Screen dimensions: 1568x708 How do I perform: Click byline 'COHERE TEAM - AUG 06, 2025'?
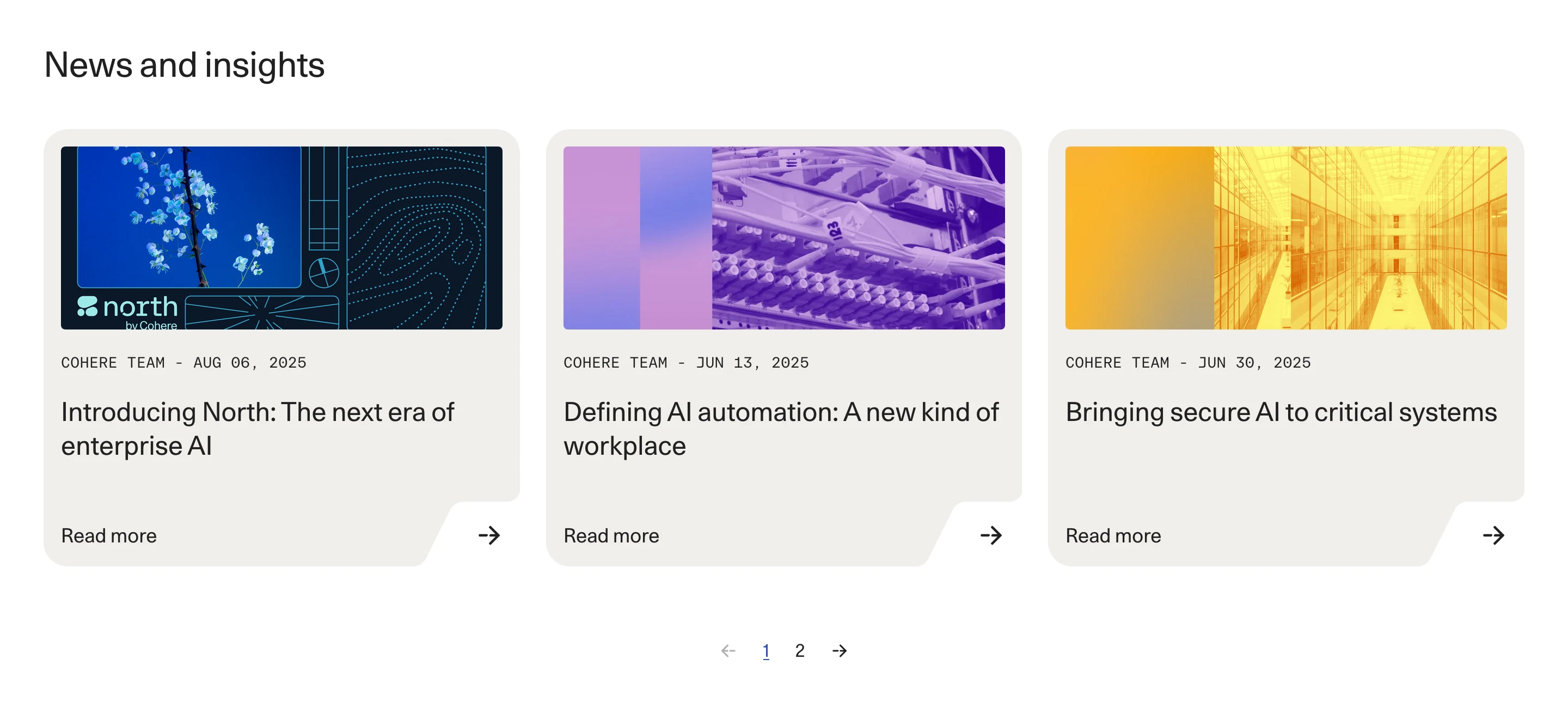click(184, 363)
